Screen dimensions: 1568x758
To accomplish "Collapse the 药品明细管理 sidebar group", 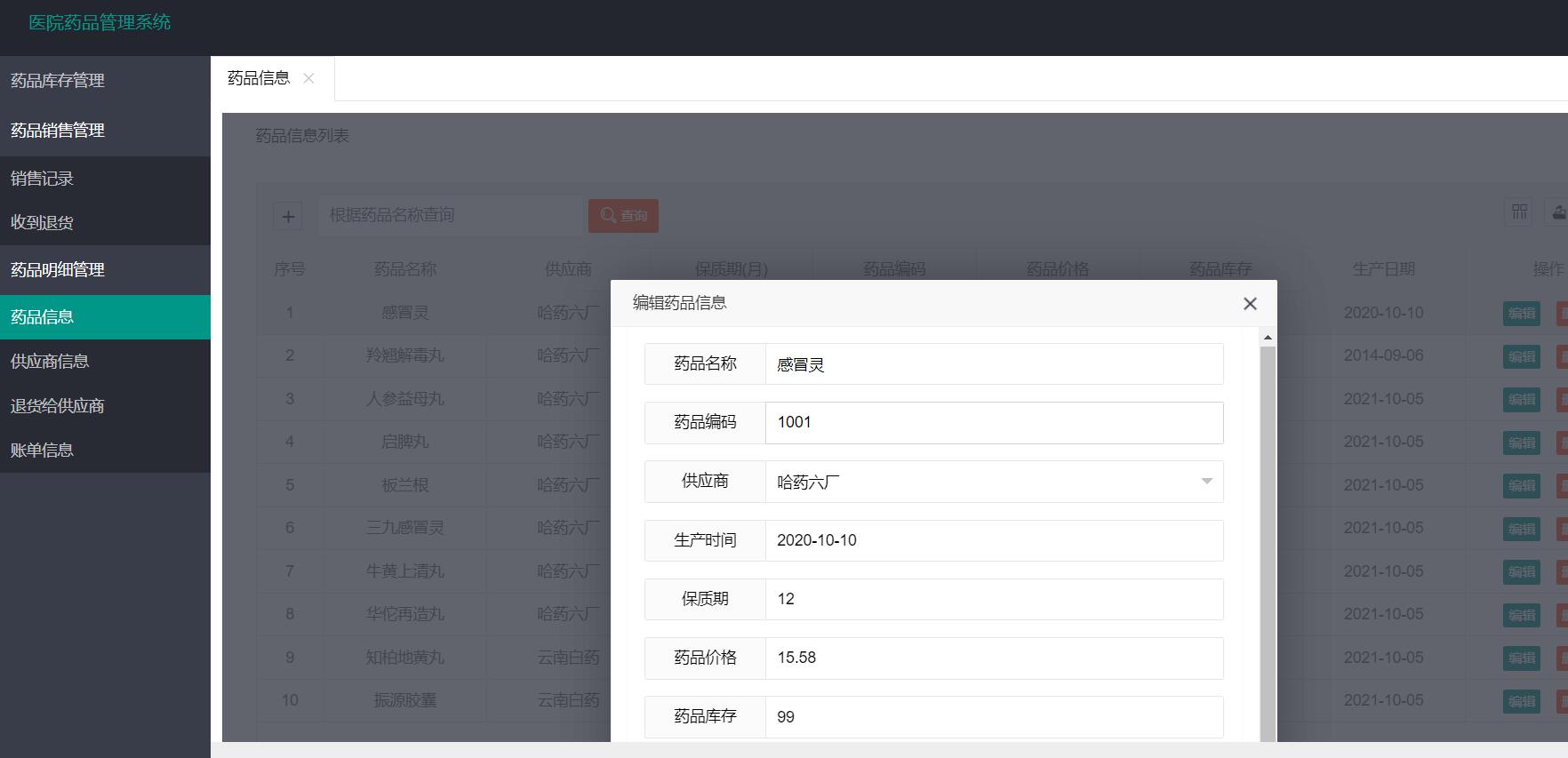I will coord(105,270).
